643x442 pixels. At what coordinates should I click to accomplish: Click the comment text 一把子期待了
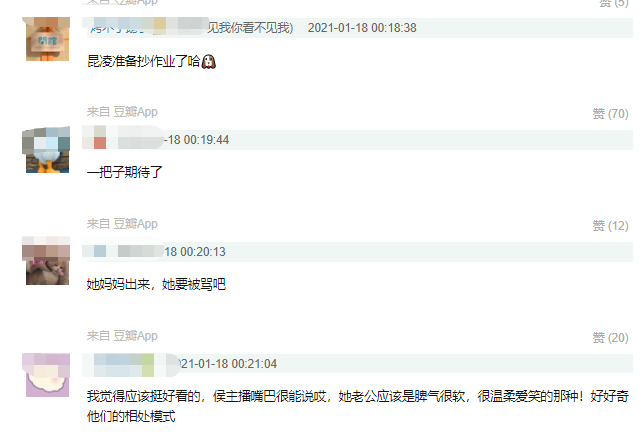(125, 172)
